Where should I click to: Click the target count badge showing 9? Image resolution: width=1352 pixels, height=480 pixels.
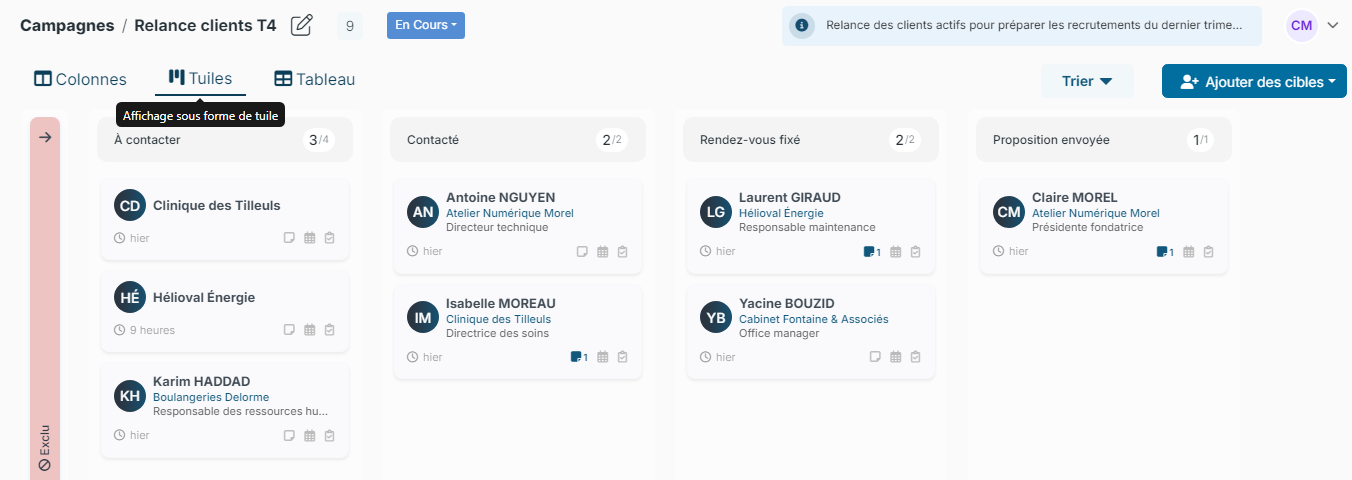coord(349,26)
